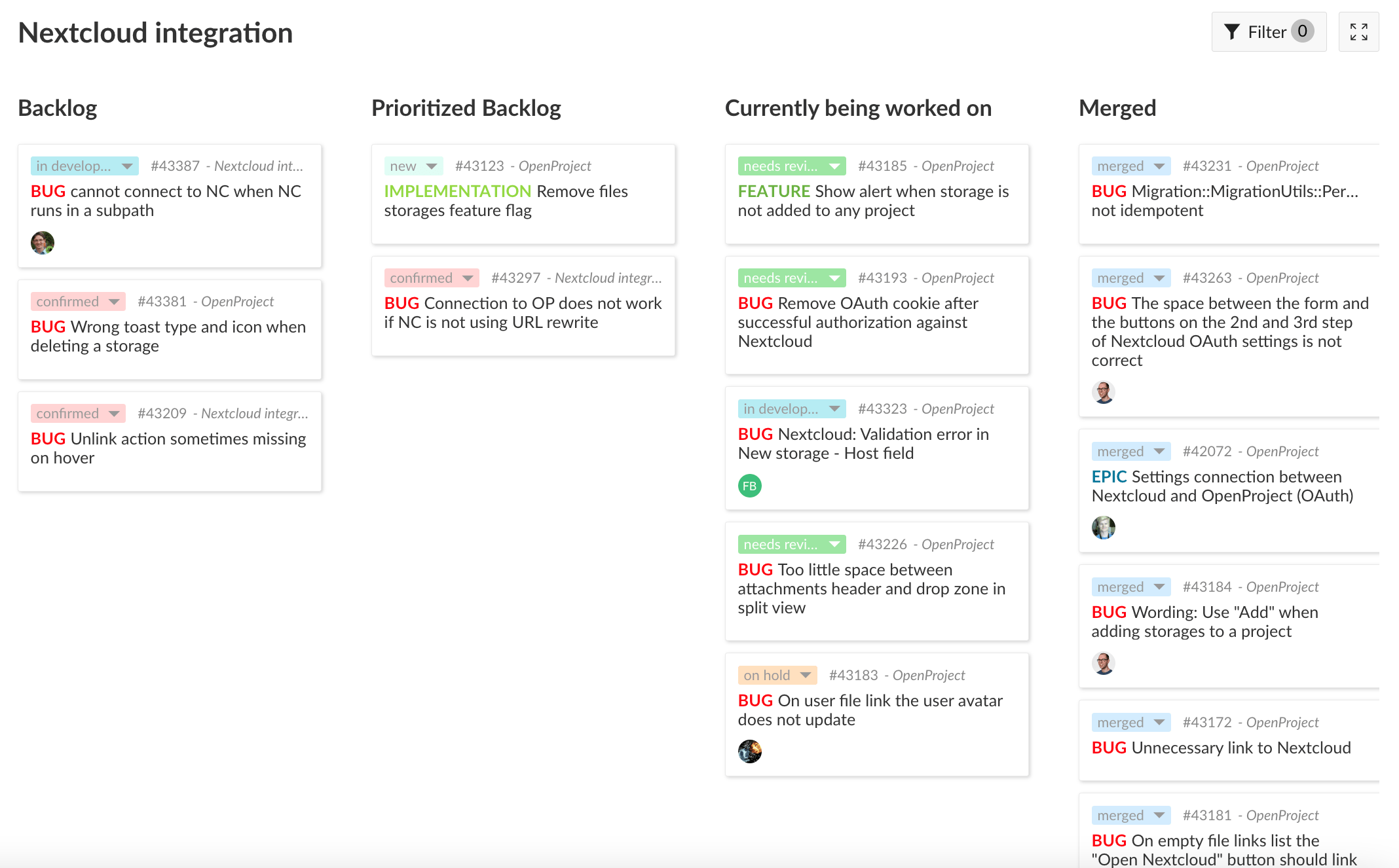The height and width of the screenshot is (868, 1399).
Task: Open work package #43297 about URL rewrite
Action: (515, 278)
